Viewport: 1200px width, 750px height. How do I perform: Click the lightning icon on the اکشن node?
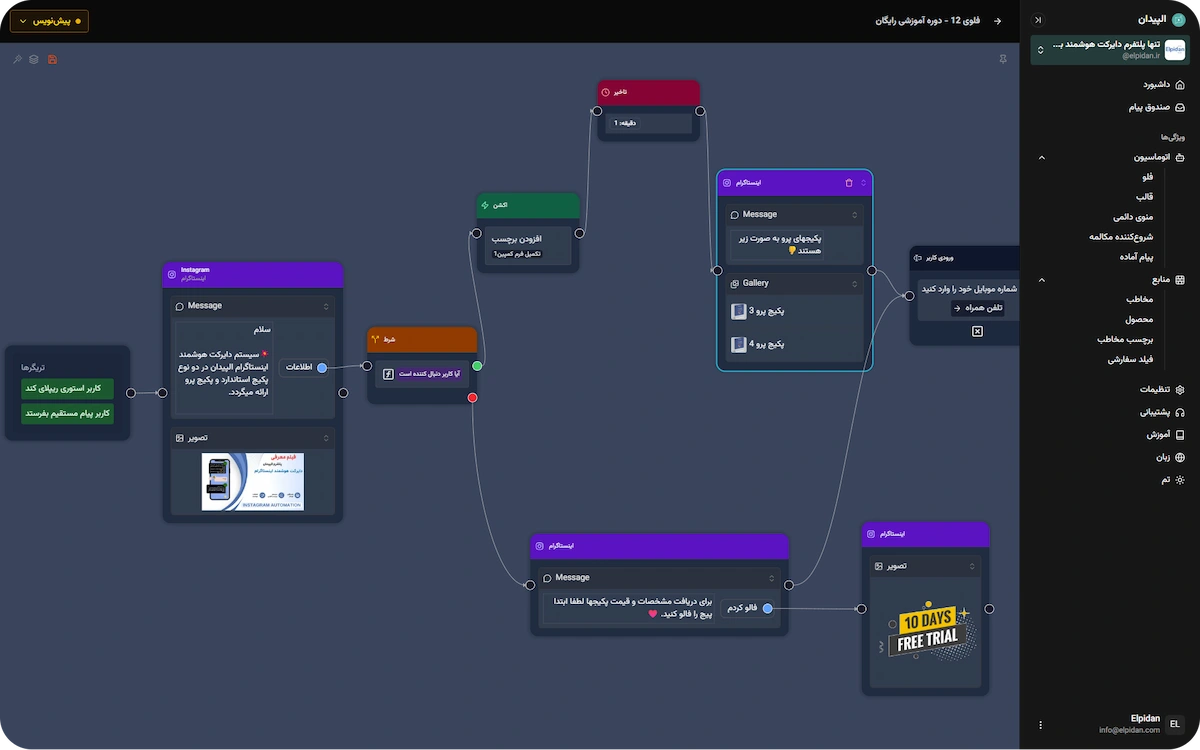point(484,205)
